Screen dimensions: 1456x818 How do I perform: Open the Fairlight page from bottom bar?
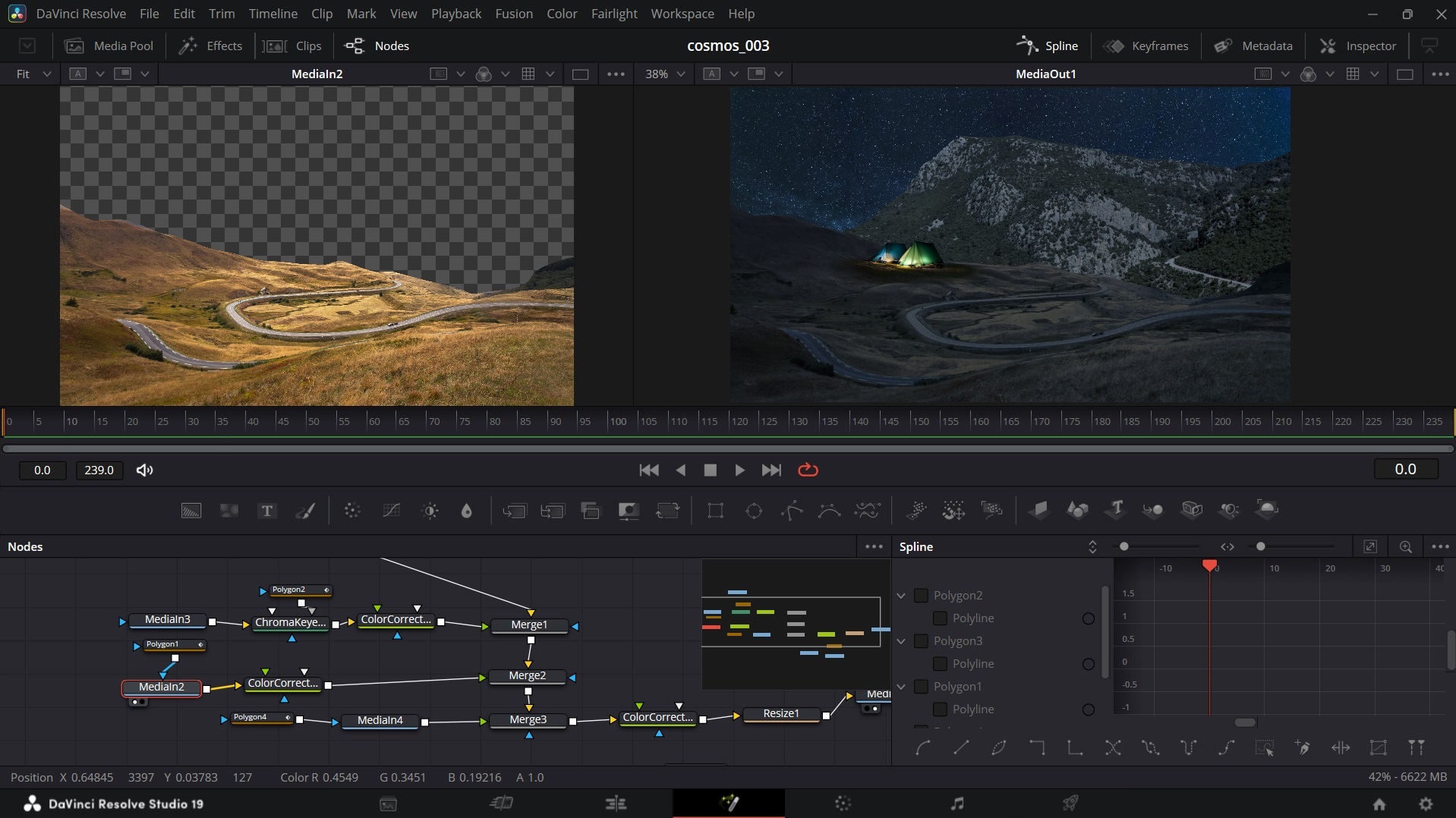coord(956,803)
